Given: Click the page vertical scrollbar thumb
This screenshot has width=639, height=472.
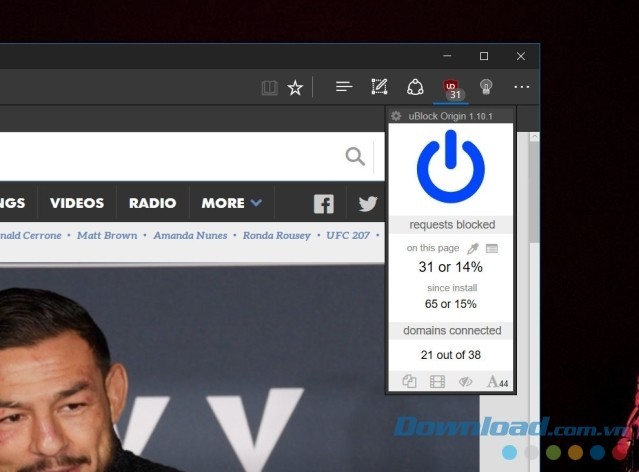Looking at the screenshot, I should tap(534, 192).
